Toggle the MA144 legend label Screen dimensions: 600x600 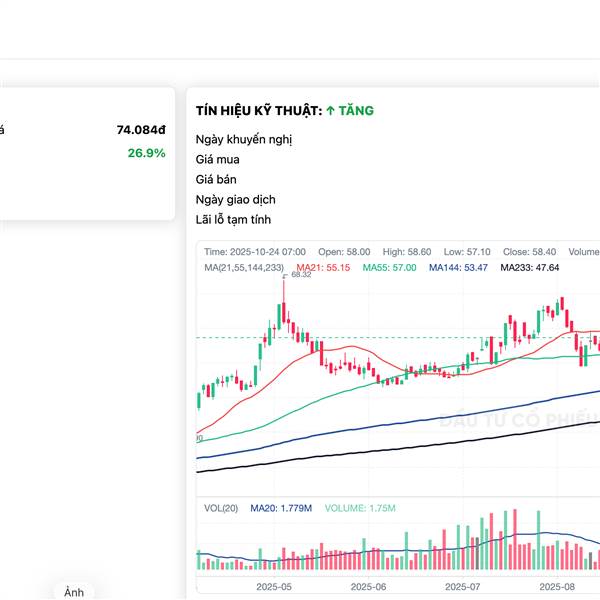[x=458, y=268]
